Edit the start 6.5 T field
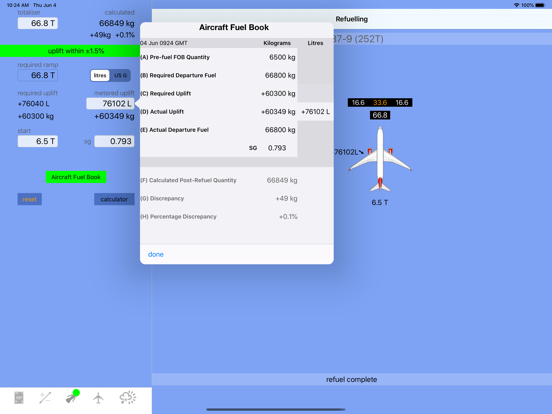Image resolution: width=552 pixels, height=414 pixels. pyautogui.click(x=38, y=141)
